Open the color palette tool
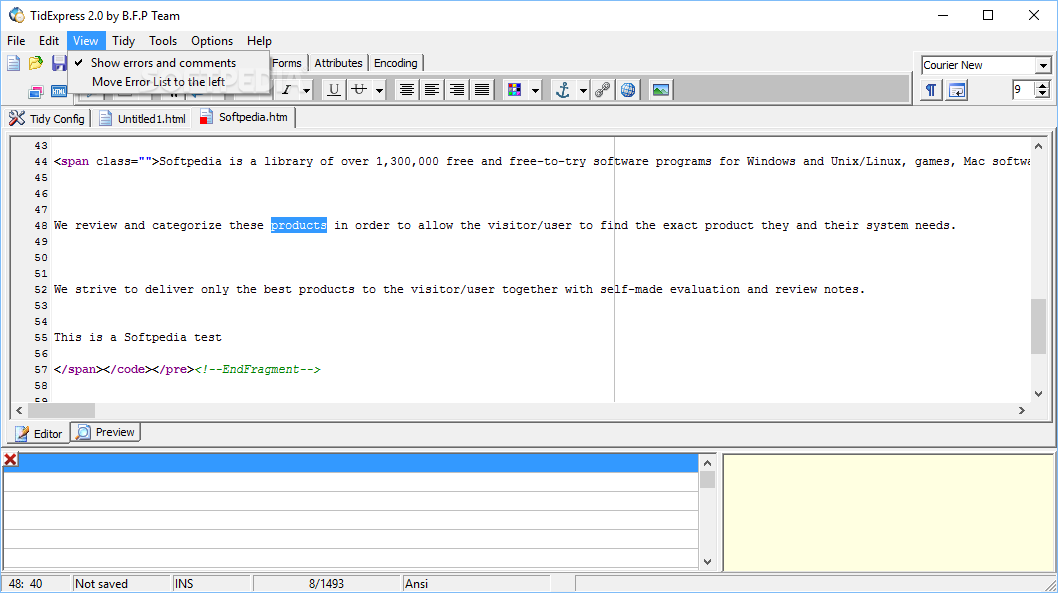 pyautogui.click(x=515, y=90)
